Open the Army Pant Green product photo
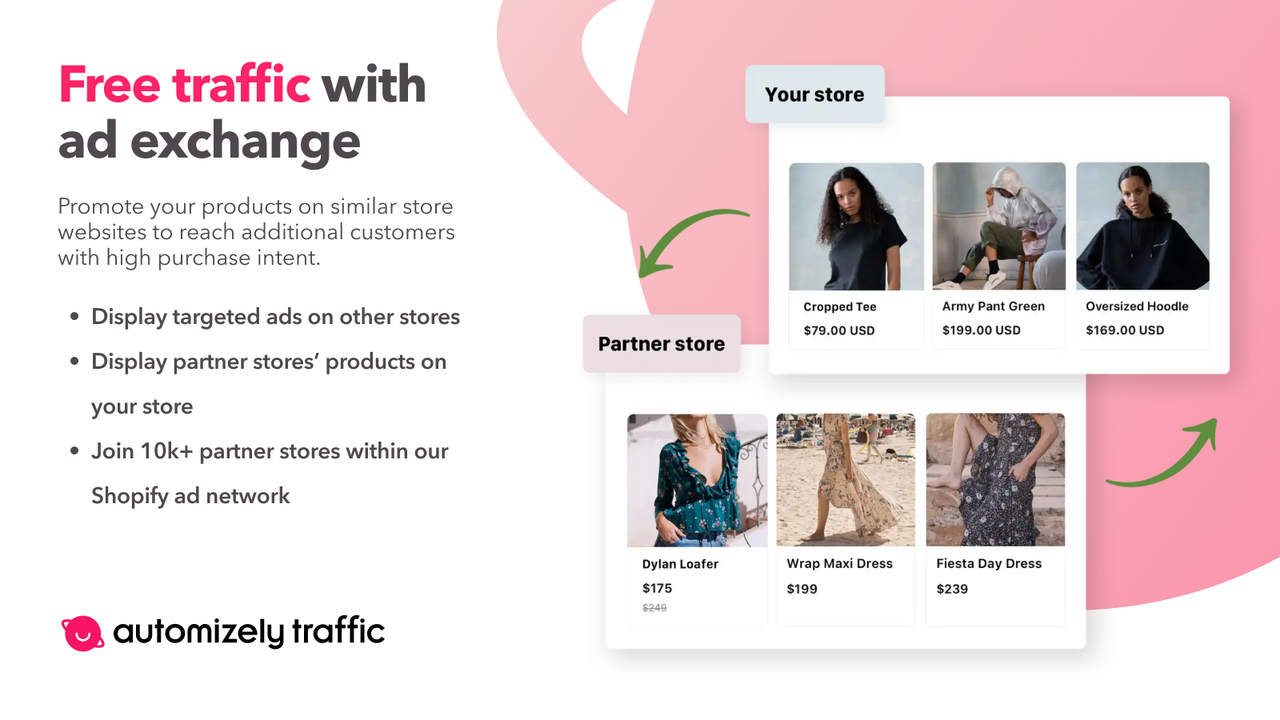 (999, 227)
